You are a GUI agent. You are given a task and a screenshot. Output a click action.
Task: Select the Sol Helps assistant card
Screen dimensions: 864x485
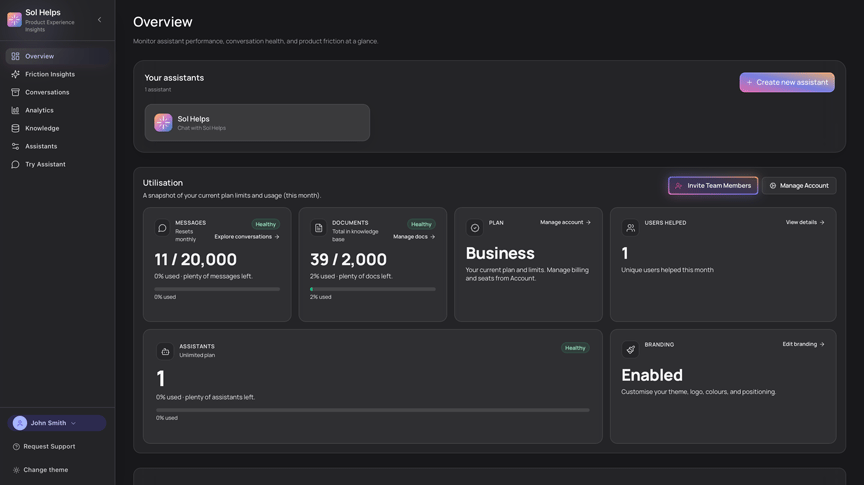257,123
